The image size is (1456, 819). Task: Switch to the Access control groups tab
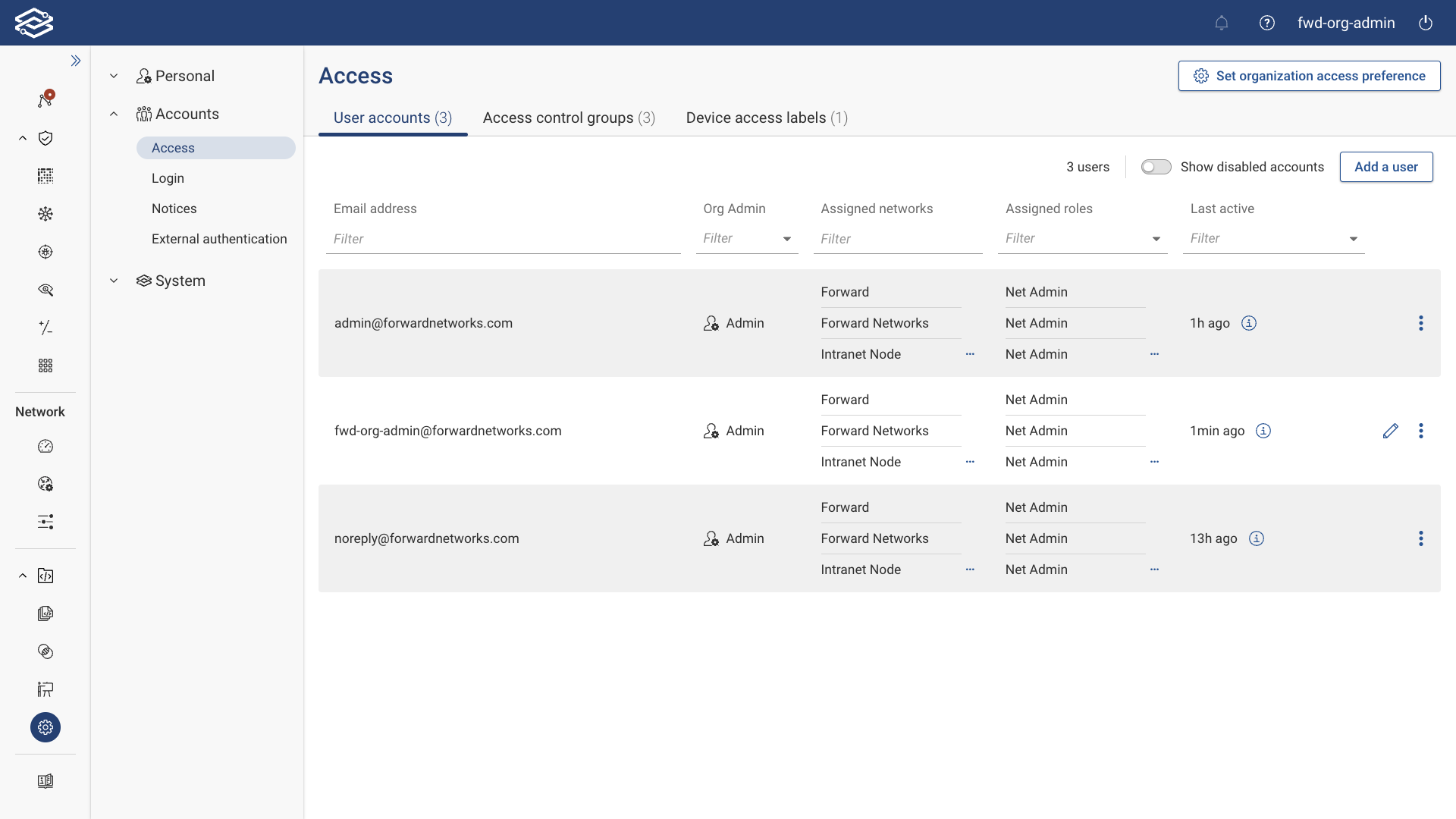[x=569, y=118]
